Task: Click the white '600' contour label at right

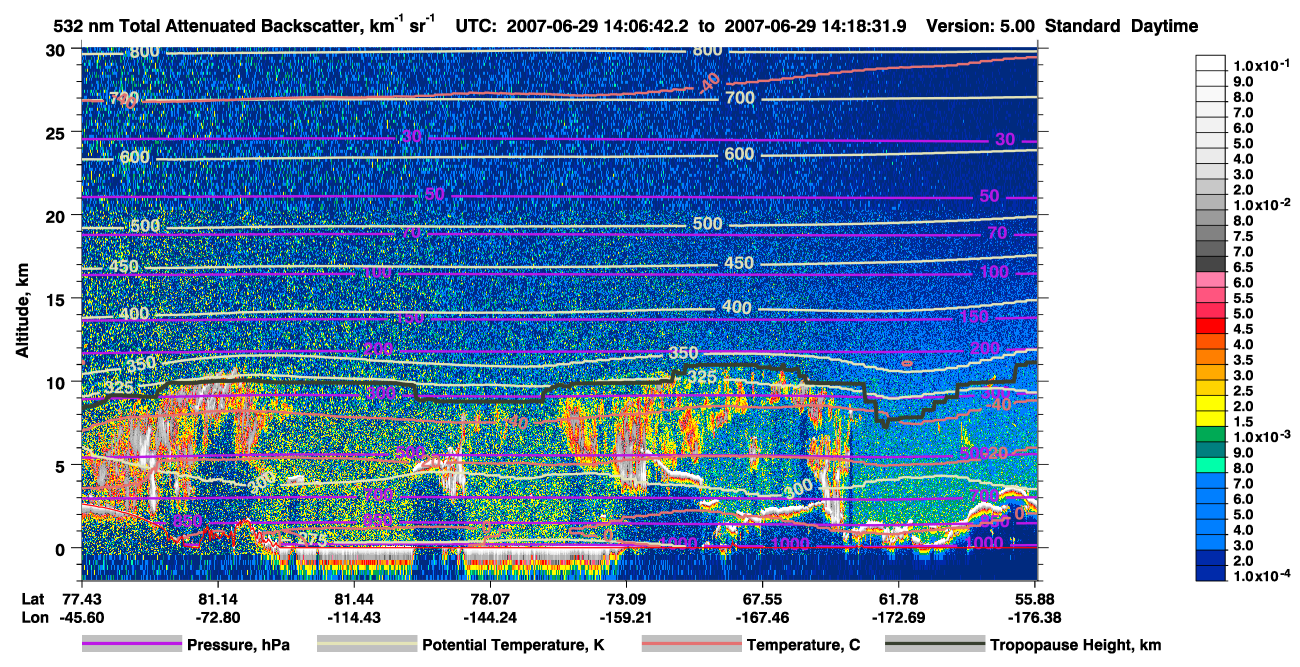Action: pyautogui.click(x=739, y=154)
